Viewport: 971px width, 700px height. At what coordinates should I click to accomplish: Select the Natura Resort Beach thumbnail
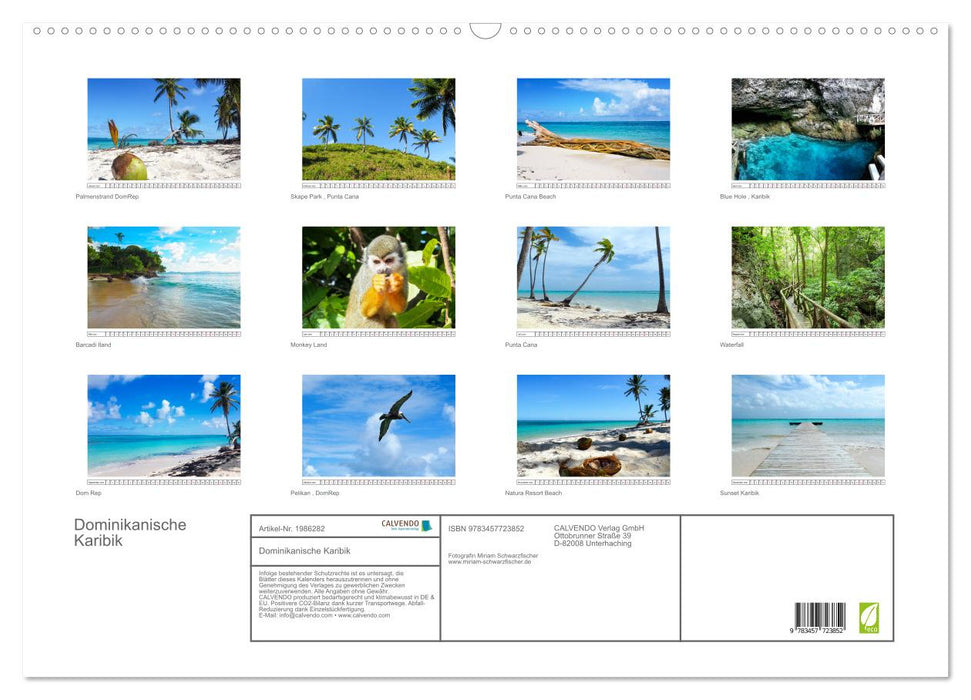tap(593, 425)
